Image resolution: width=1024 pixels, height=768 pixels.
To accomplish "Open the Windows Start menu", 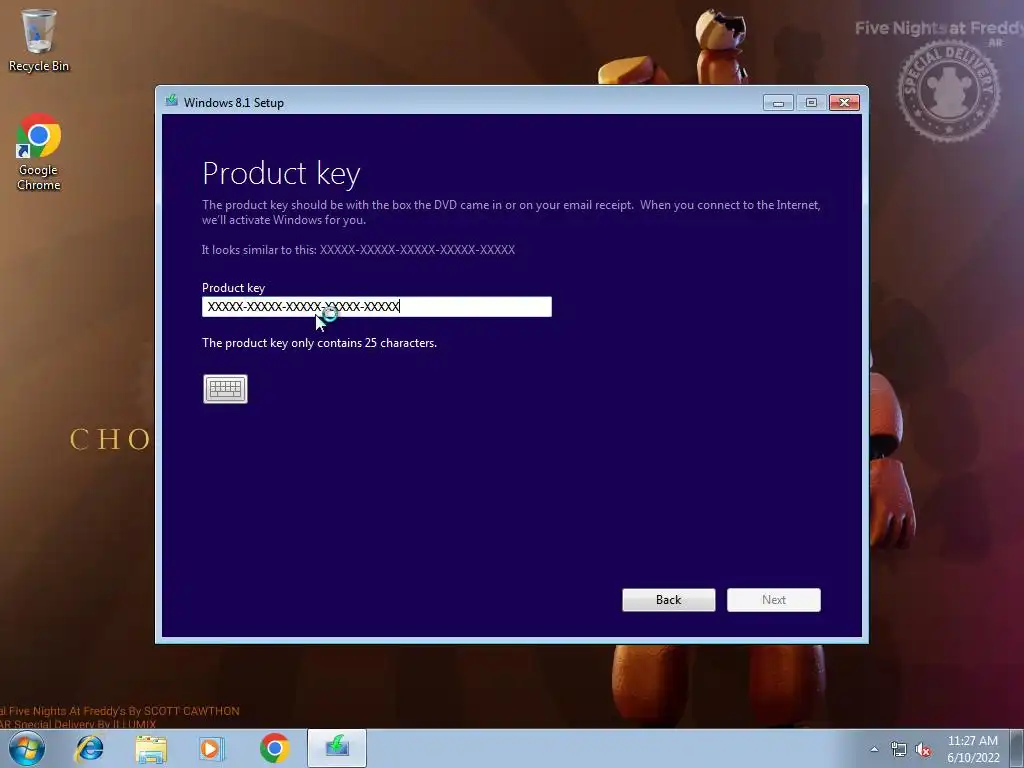I will tap(27, 748).
